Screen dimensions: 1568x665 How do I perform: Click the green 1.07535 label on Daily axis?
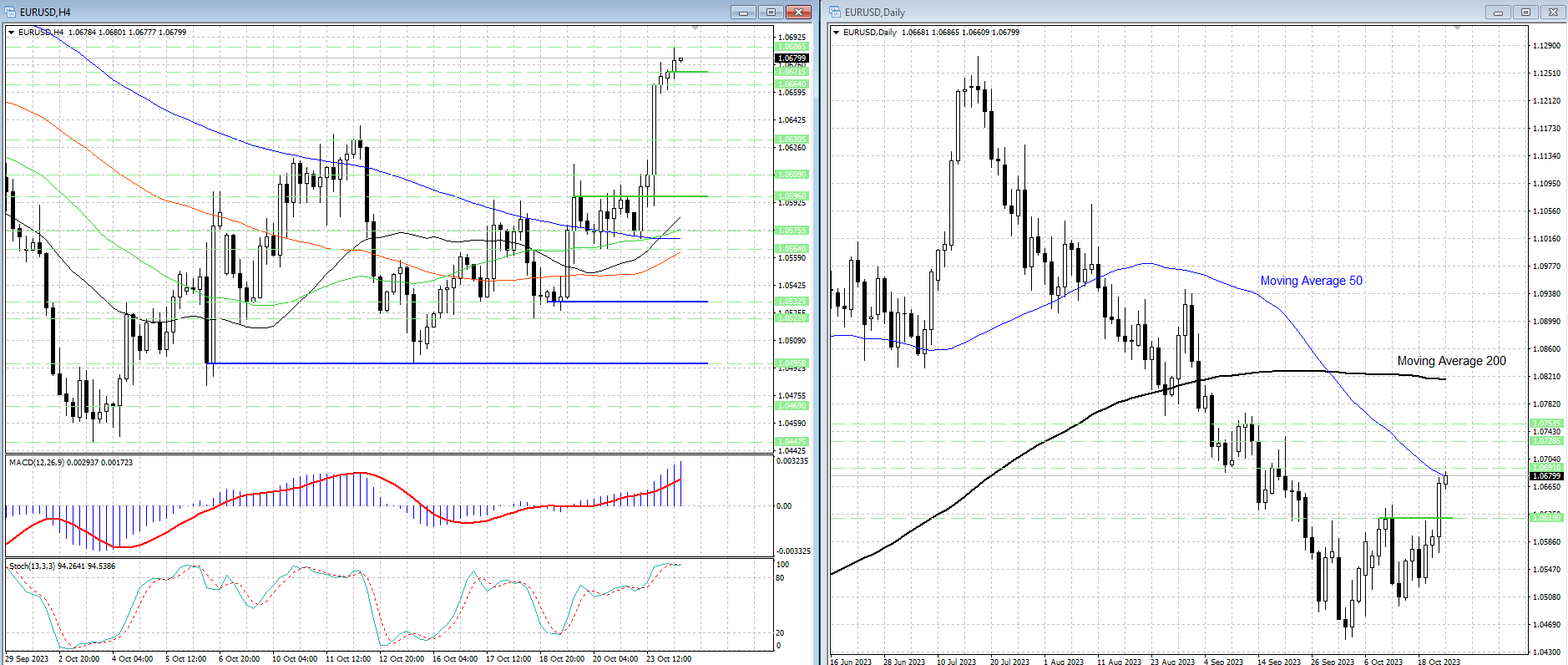[1546, 424]
